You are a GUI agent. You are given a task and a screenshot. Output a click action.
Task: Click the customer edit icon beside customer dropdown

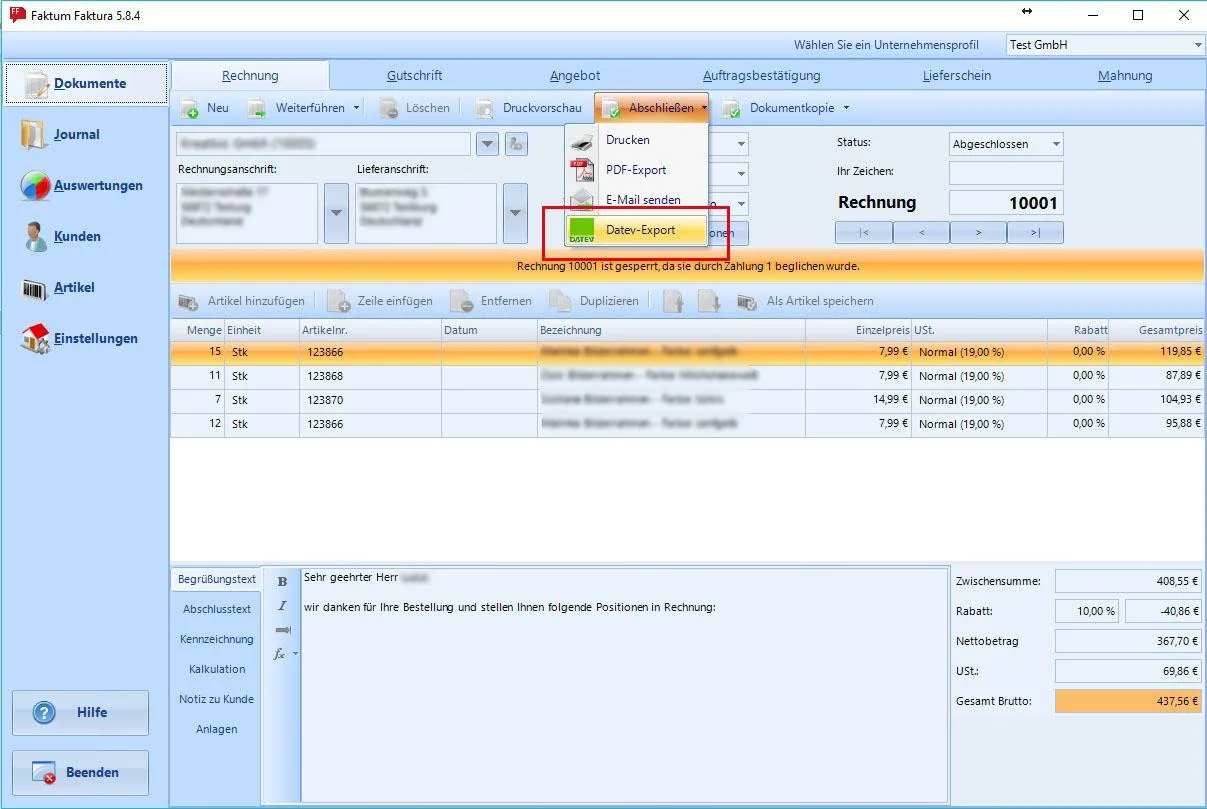coord(516,144)
